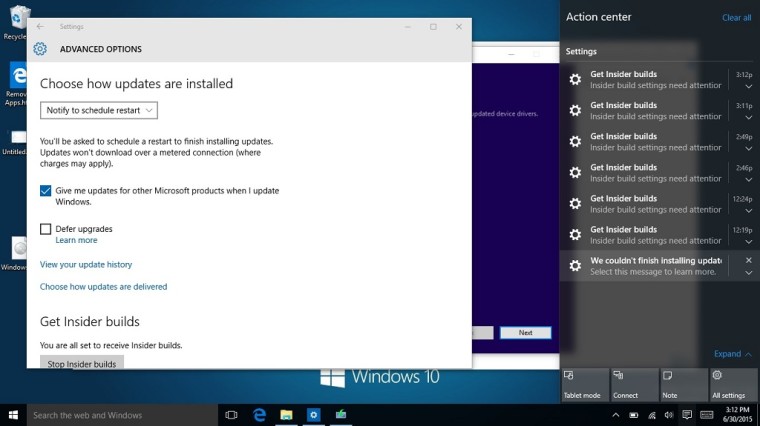Open View your update history
Viewport: 760px width, 426px height.
click(86, 265)
